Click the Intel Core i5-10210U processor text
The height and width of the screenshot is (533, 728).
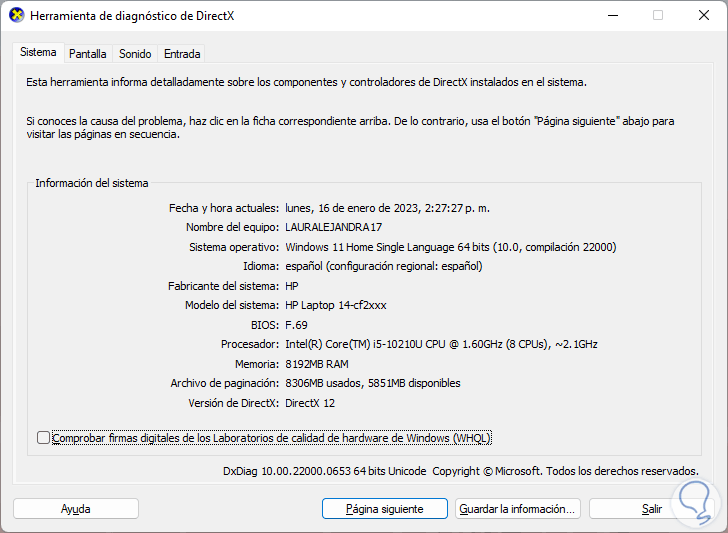441,344
